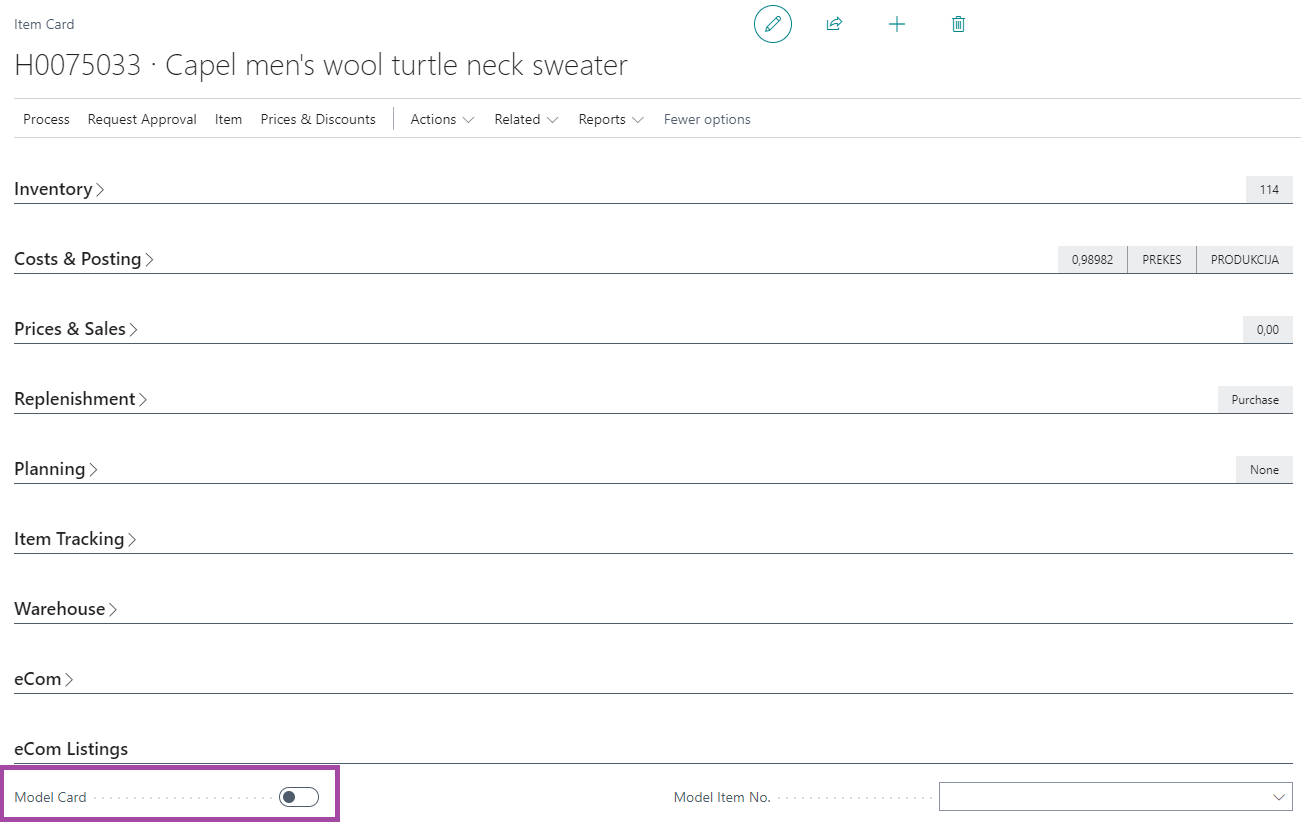Screen dimensions: 1301x833
Task: Expand the Prices & Sales section
Action: click(x=76, y=329)
